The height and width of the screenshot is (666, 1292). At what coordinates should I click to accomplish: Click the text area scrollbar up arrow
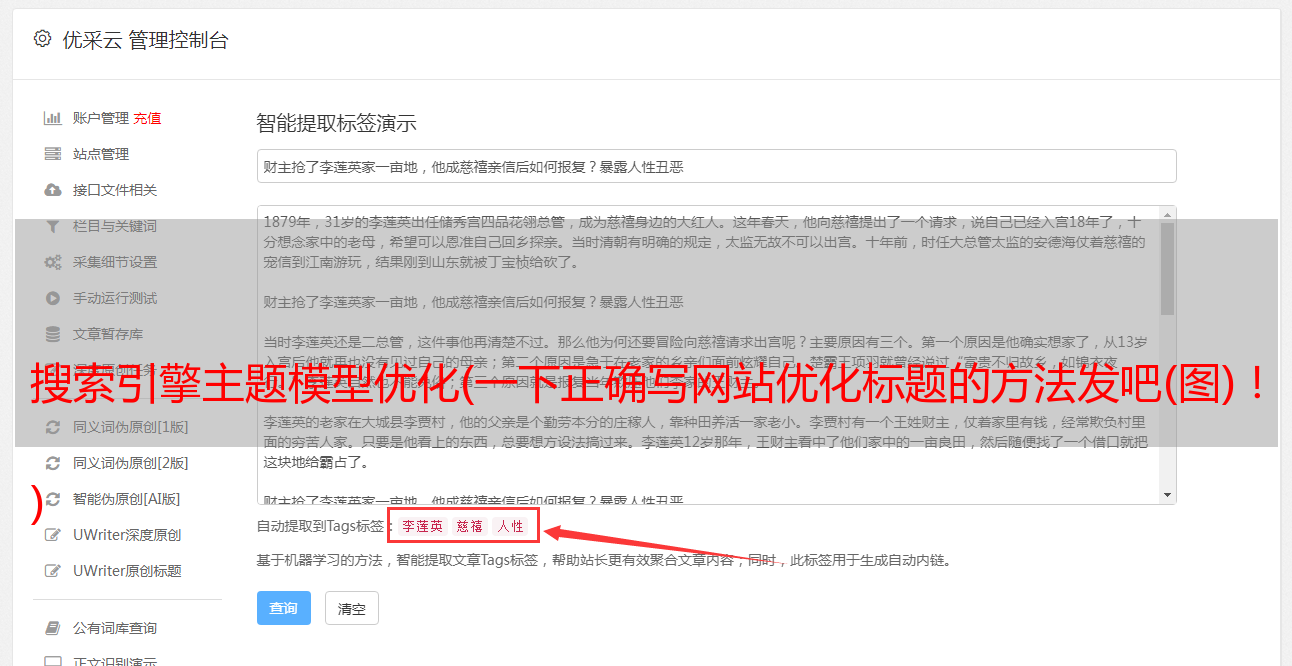pyautogui.click(x=1168, y=213)
